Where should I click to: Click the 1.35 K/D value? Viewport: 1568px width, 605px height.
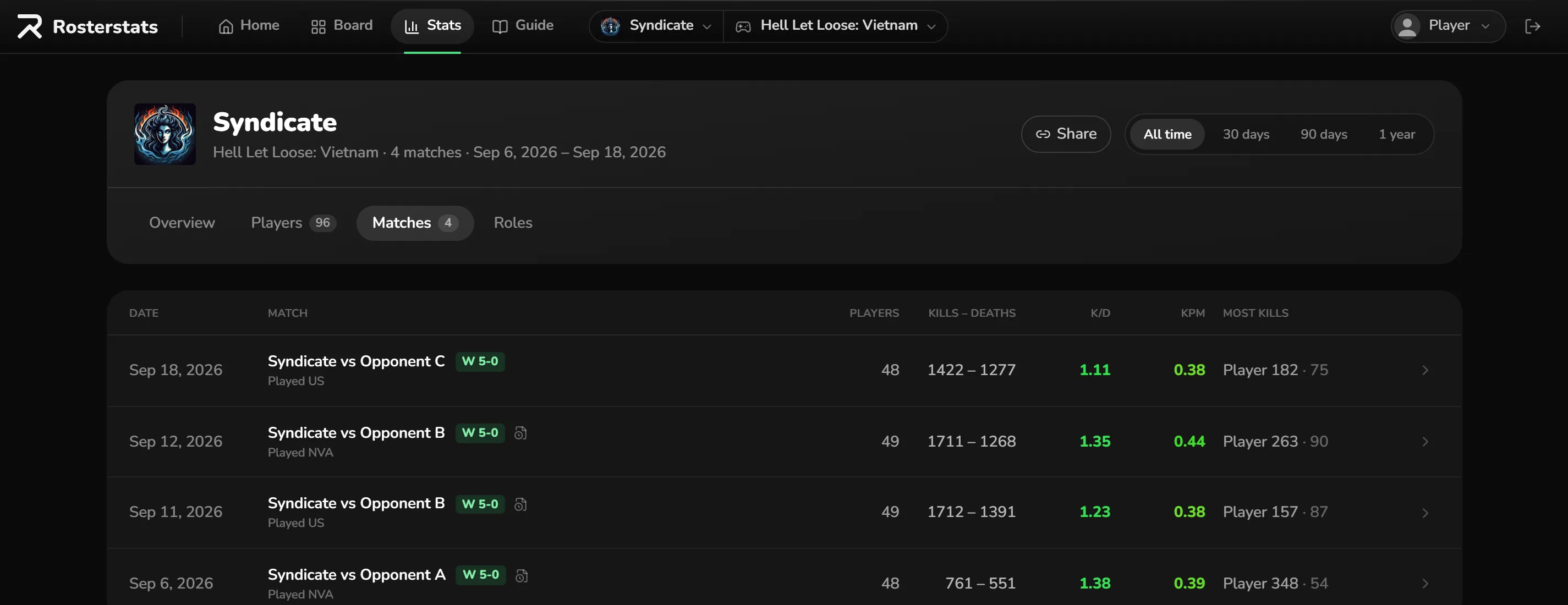[x=1094, y=441]
